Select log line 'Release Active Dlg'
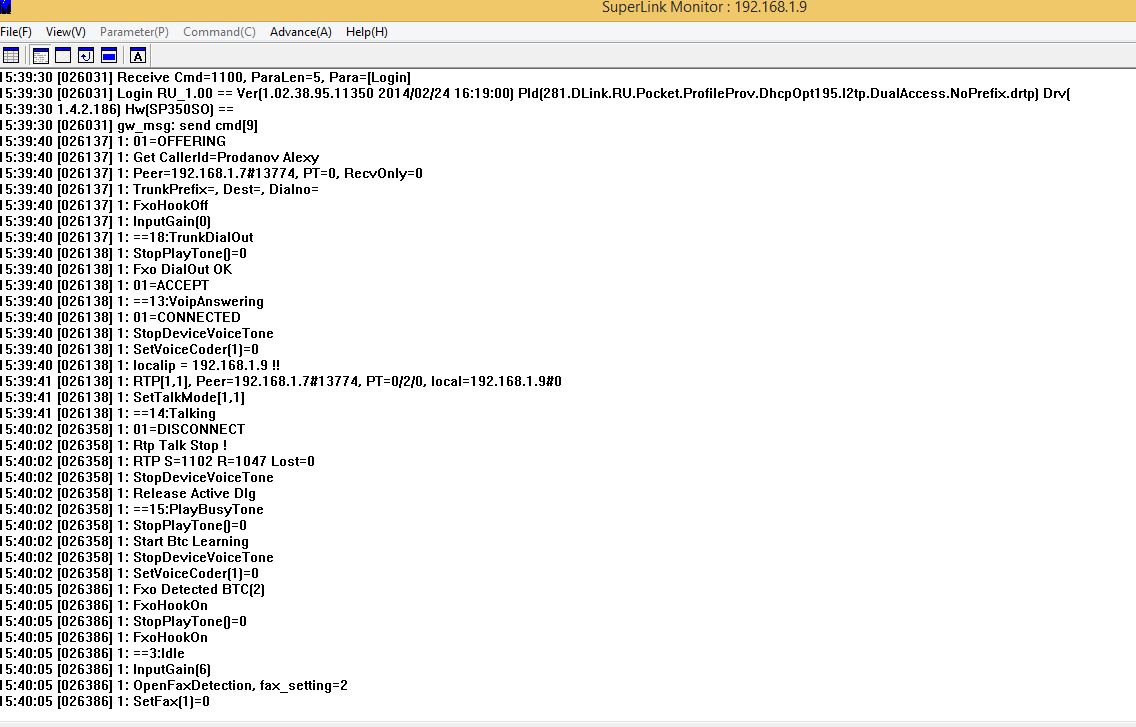 (x=128, y=493)
